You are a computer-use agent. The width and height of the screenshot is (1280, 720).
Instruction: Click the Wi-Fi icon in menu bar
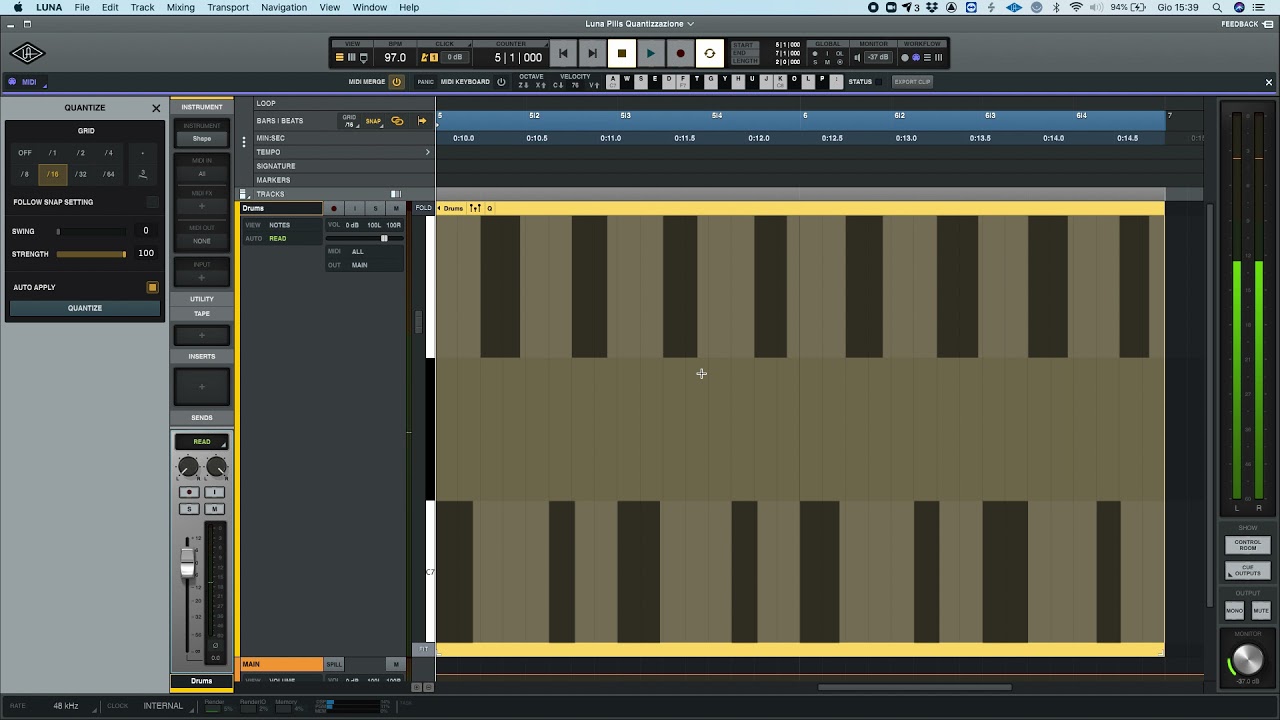click(x=1076, y=7)
